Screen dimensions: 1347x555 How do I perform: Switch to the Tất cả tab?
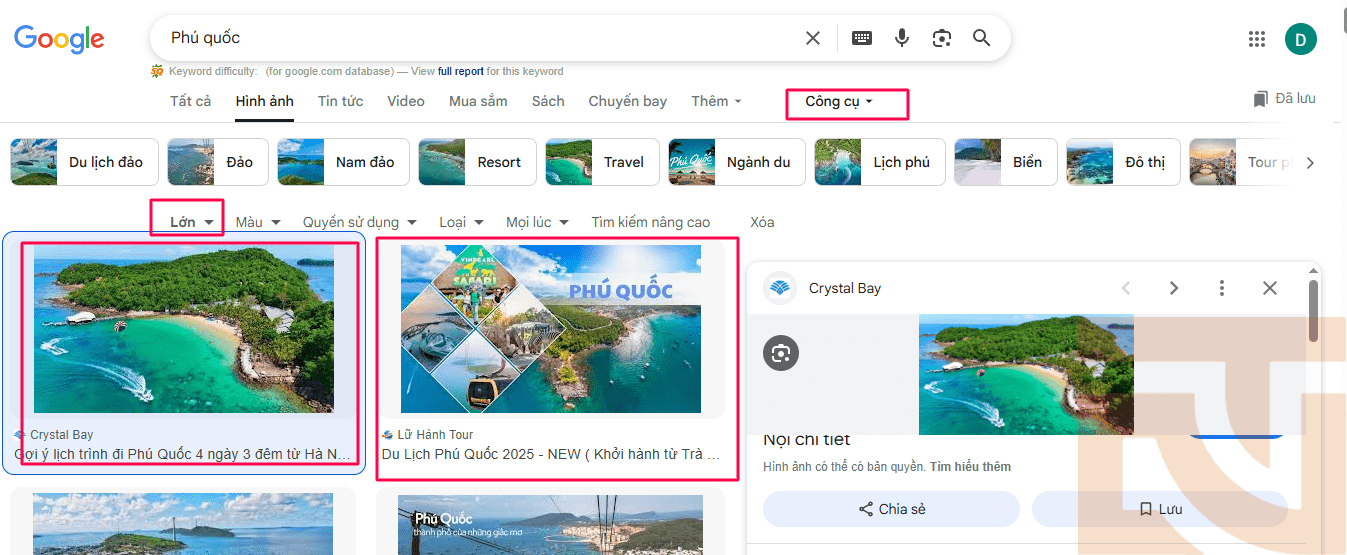[x=190, y=101]
